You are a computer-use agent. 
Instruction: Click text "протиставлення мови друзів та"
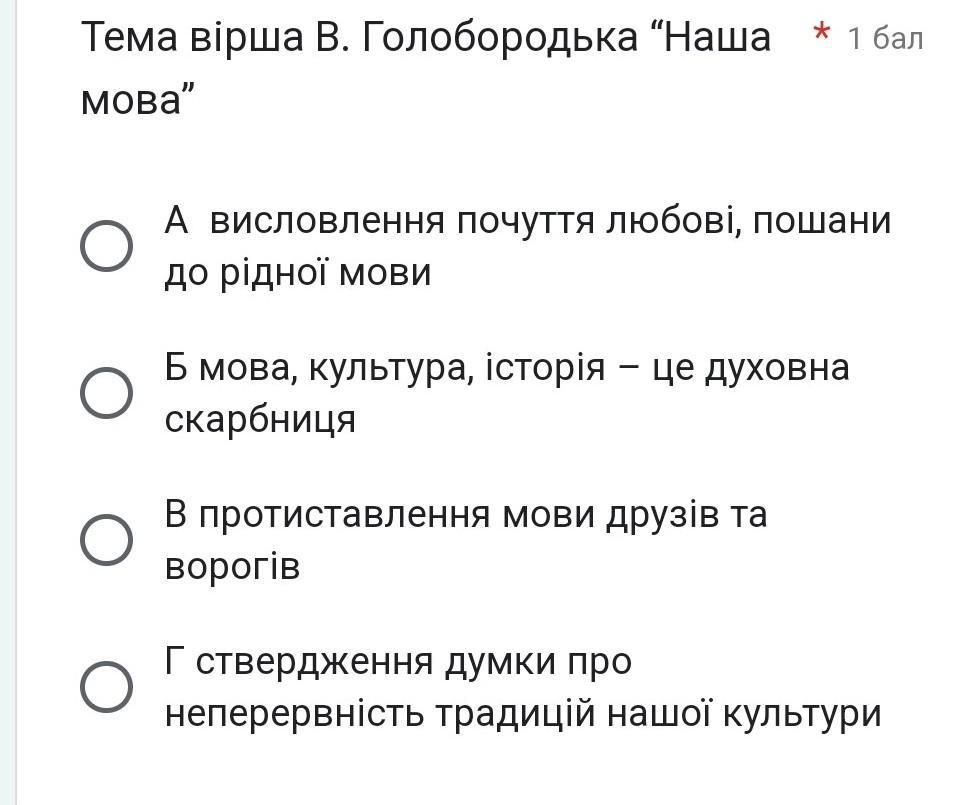482,515
